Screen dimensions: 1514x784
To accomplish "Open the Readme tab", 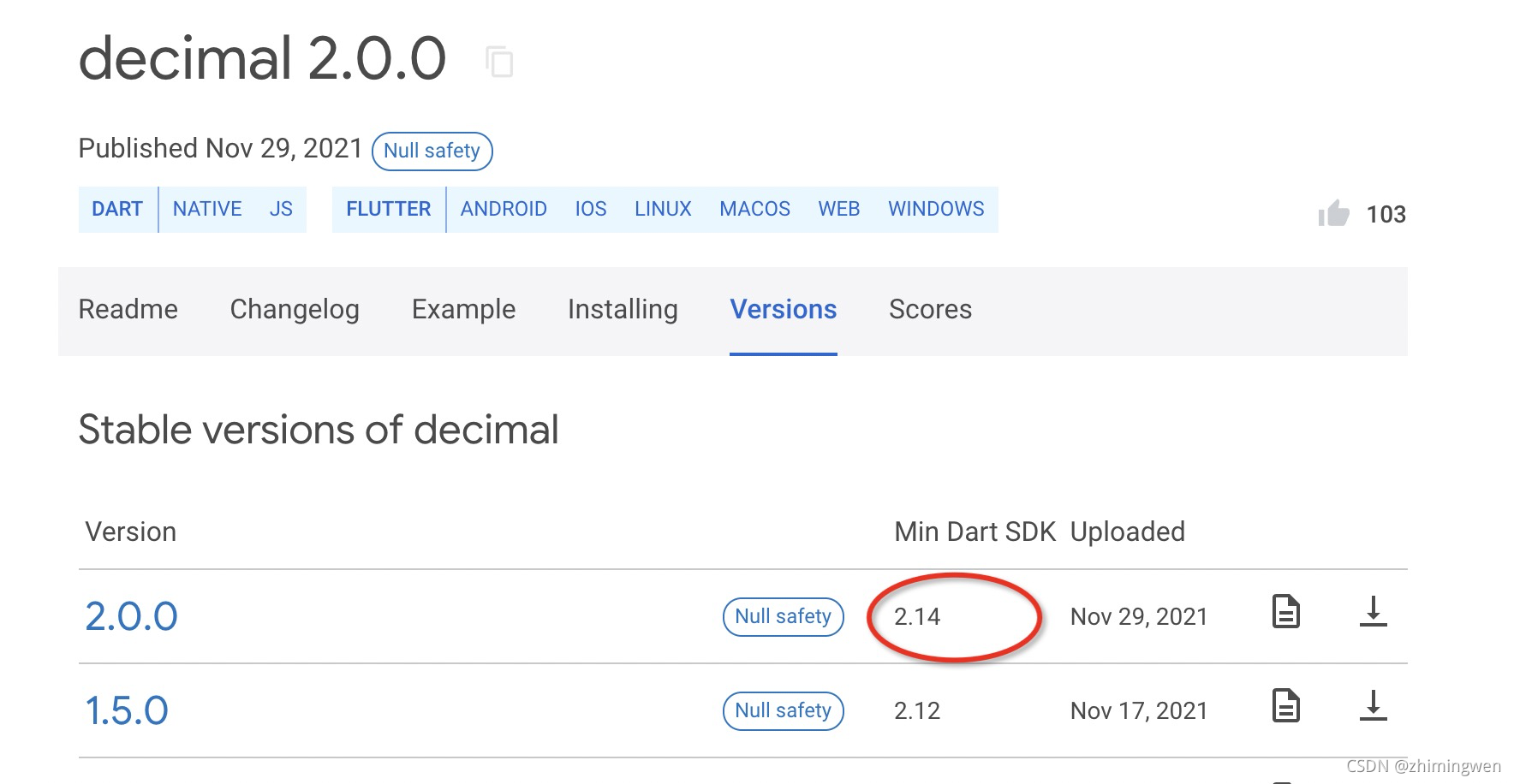I will pyautogui.click(x=128, y=309).
